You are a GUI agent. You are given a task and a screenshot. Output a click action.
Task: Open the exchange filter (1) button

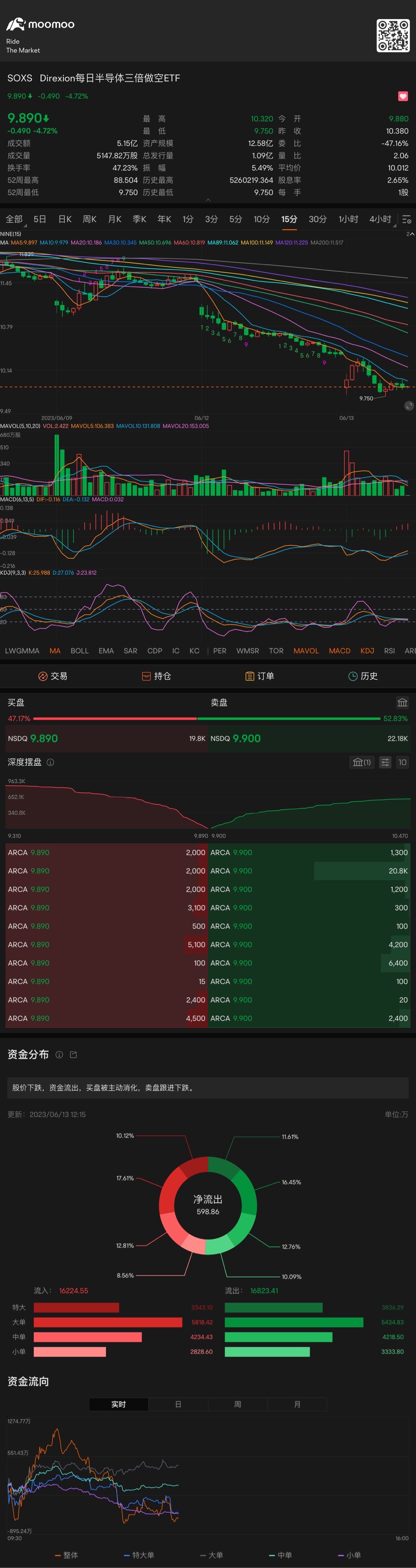(x=362, y=762)
